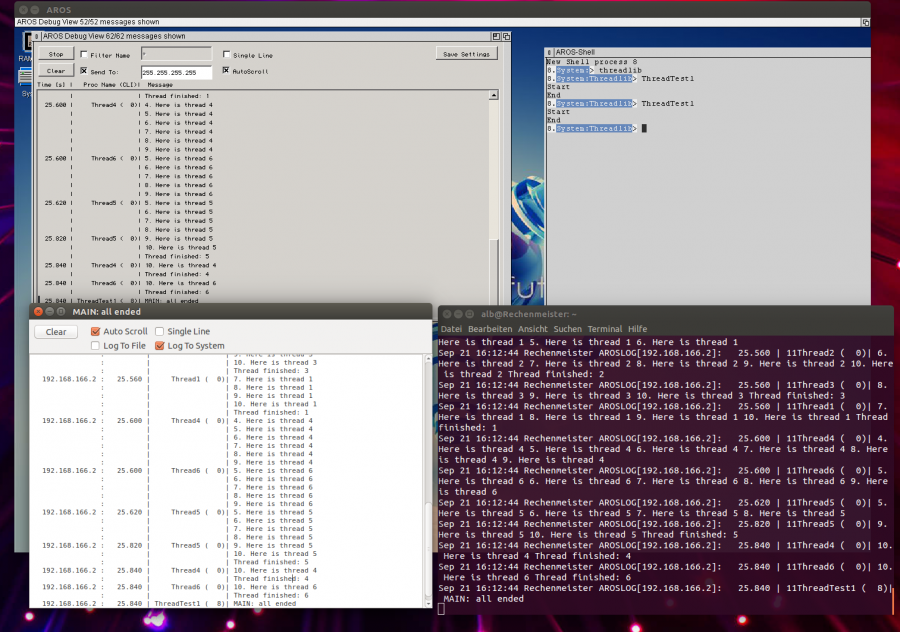Enable Log To File in MAIN window
The width and height of the screenshot is (900, 632).
tap(95, 346)
